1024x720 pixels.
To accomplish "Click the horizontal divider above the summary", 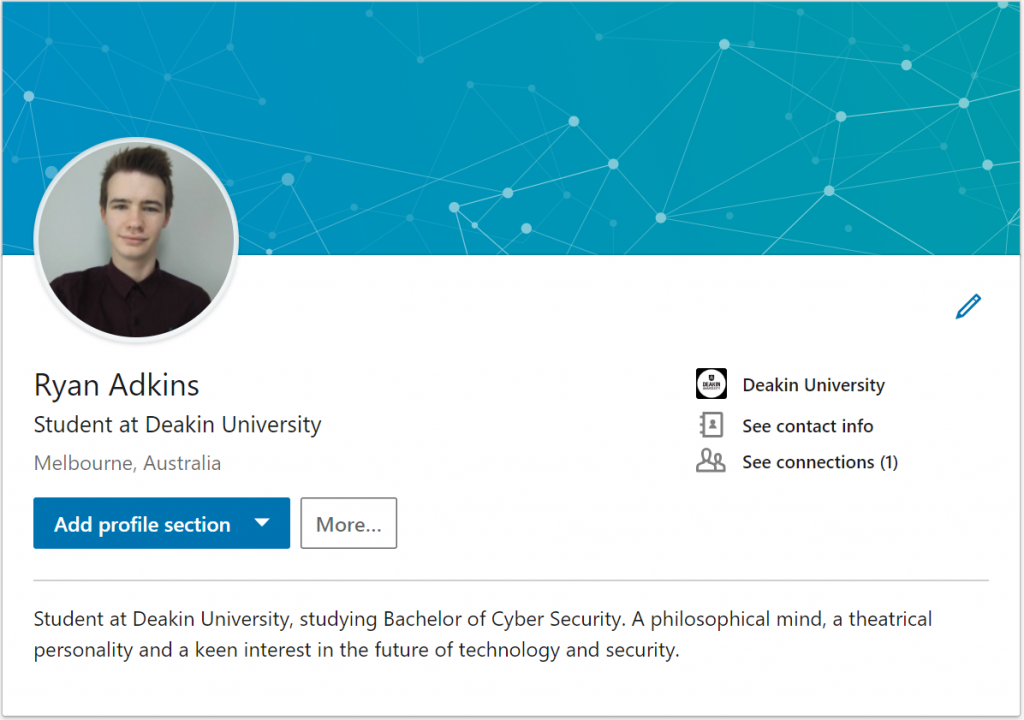I will click(511, 580).
